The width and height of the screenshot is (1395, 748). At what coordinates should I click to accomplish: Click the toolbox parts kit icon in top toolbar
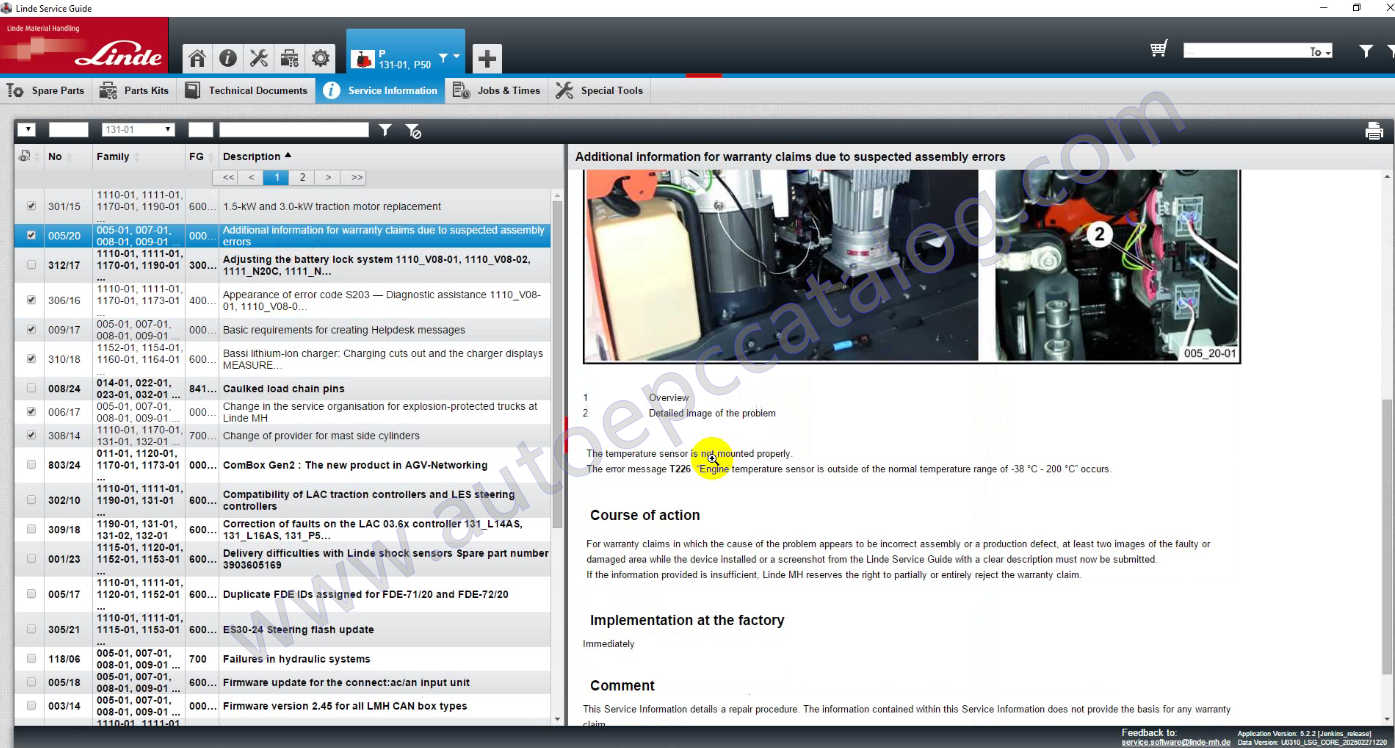point(289,58)
